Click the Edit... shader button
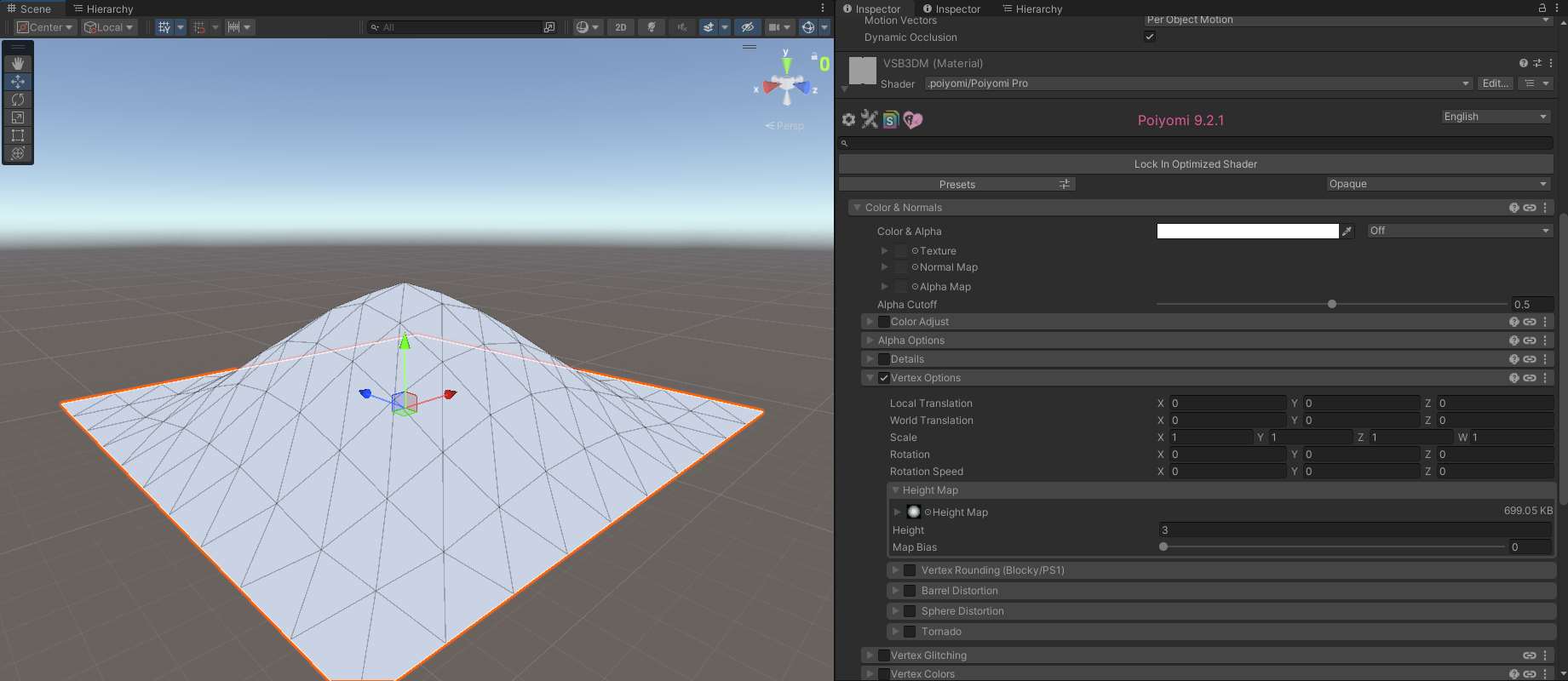This screenshot has width=1568, height=681. coord(1496,83)
